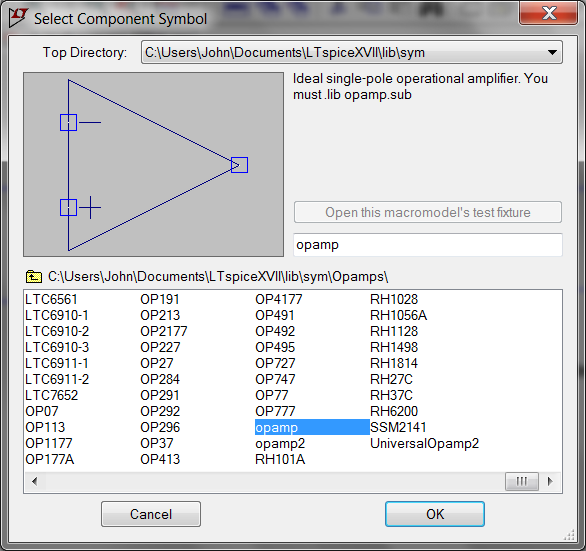586x551 pixels.
Task: Select LTC7652 component
Action: pyautogui.click(x=52, y=395)
